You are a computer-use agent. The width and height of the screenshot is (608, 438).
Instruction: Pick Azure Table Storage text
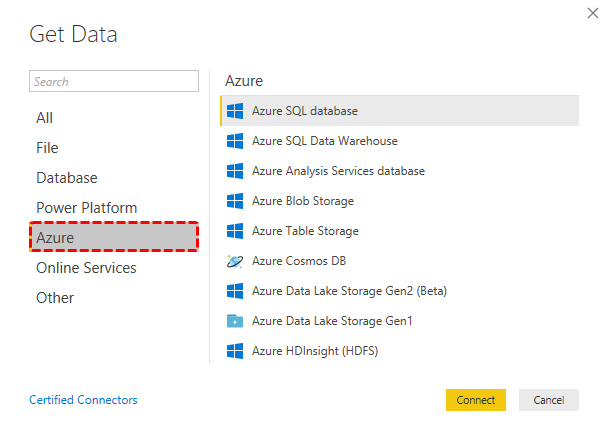[x=305, y=231]
